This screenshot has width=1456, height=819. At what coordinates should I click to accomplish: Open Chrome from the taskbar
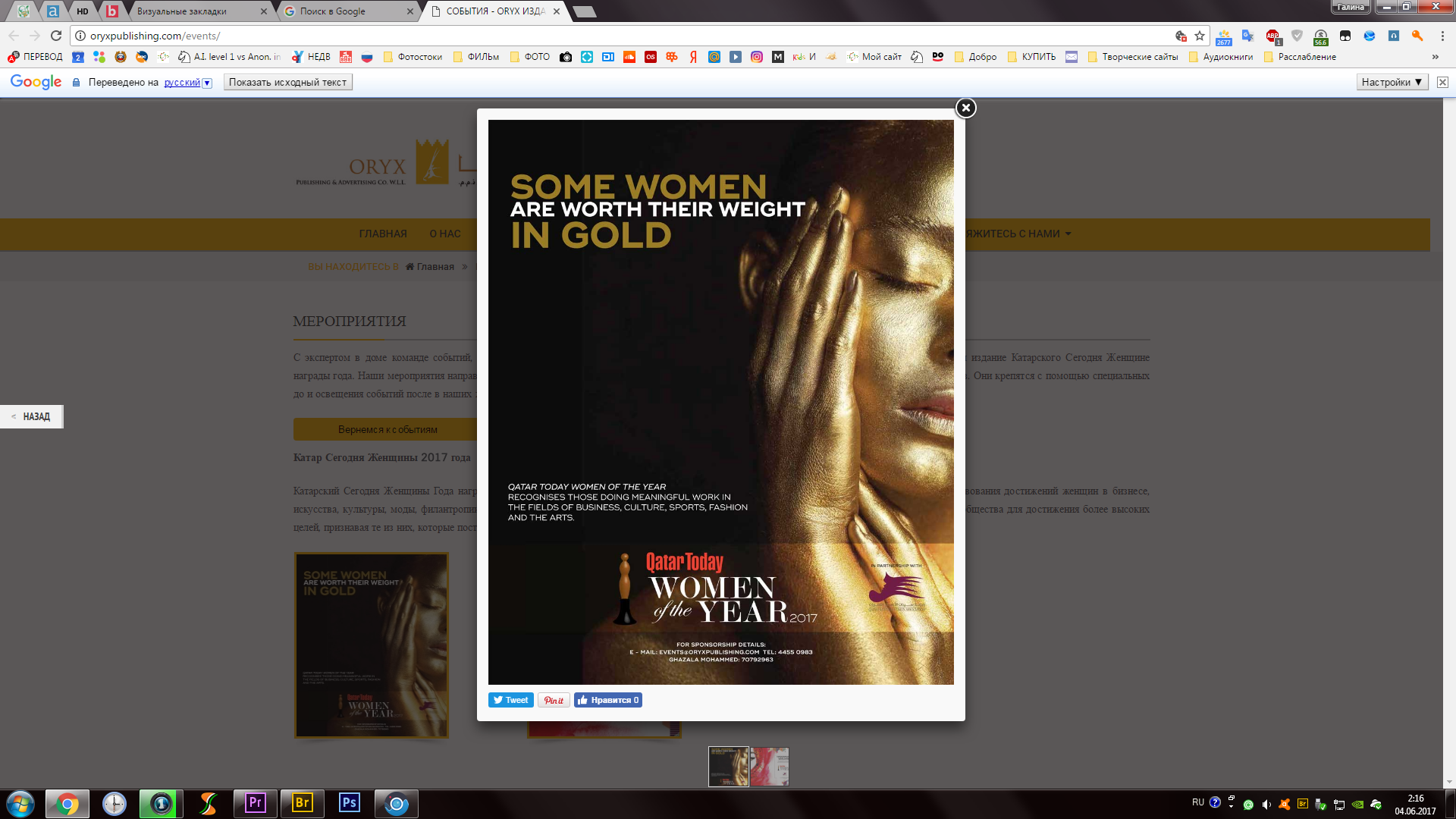67,803
